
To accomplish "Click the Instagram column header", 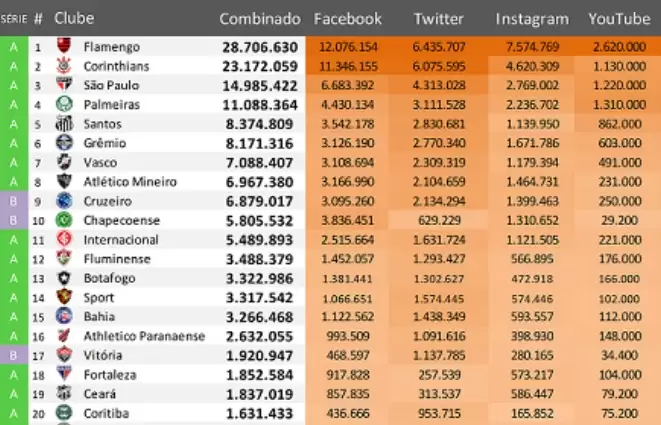I will click(x=532, y=19).
